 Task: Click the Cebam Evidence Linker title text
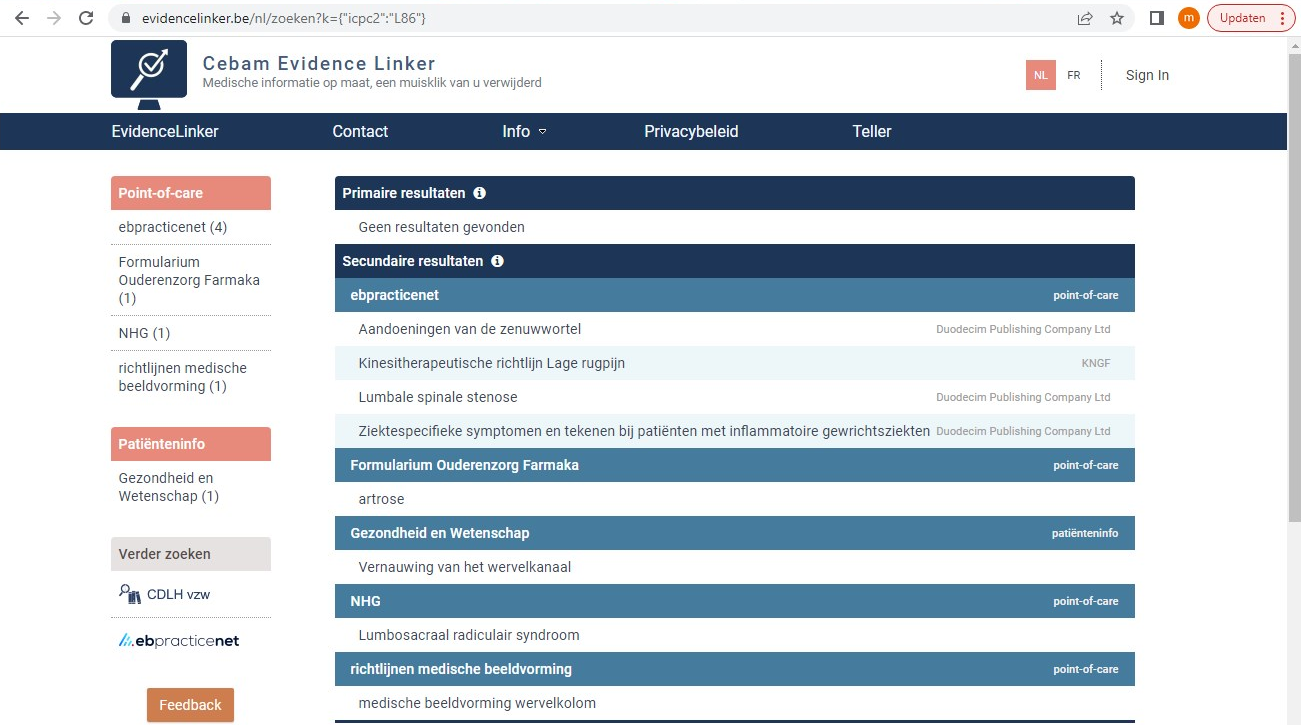319,63
